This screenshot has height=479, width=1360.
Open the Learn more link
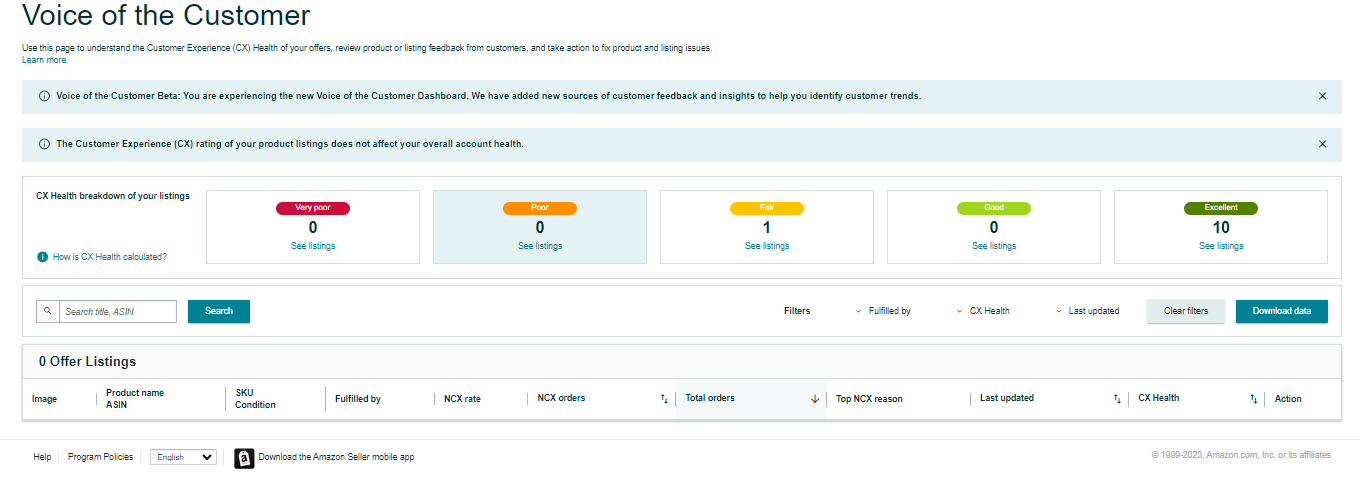point(44,60)
